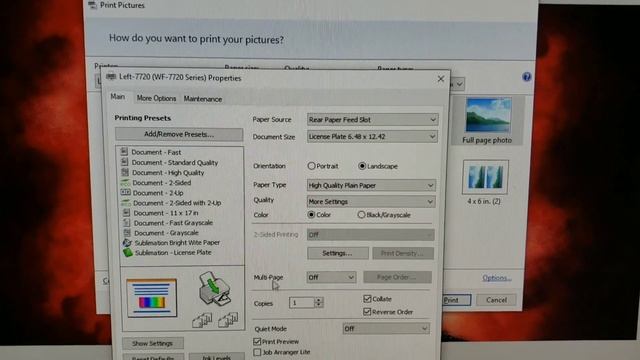Switch to the More Options tab
The image size is (640, 360).
(156, 98)
